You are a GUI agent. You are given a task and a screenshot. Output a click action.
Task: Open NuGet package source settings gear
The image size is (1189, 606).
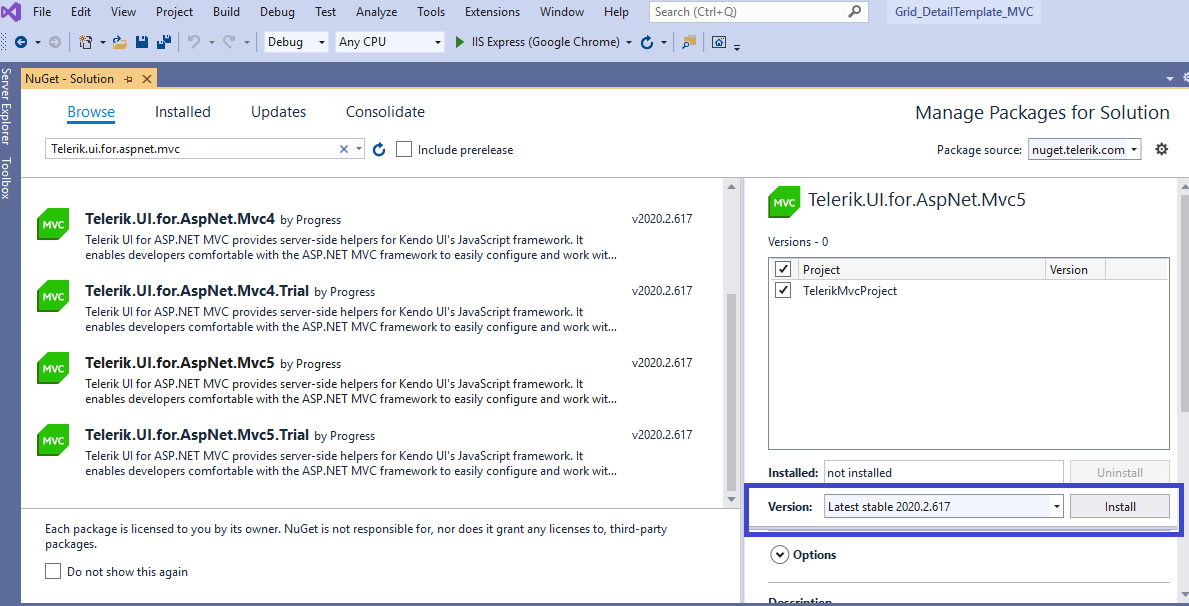click(1161, 149)
